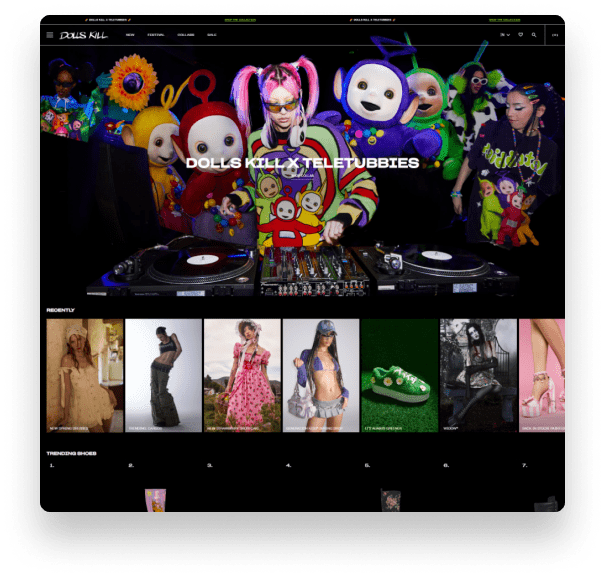This screenshot has width=605, height=577.
Task: Open the Widow gothic thumbnail
Action: click(478, 375)
